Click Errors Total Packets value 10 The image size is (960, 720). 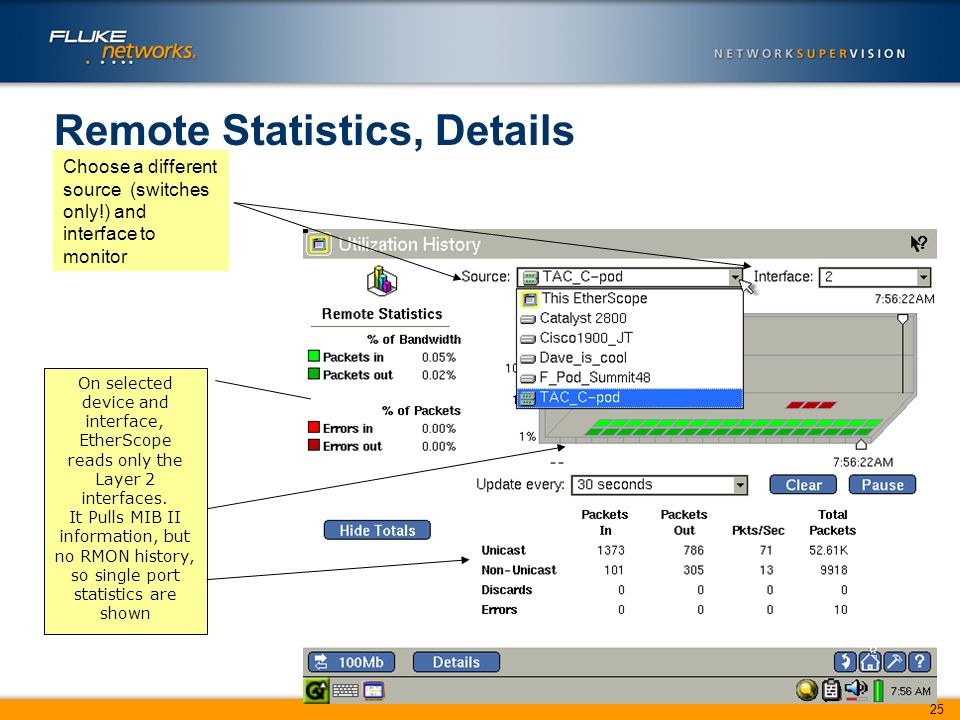pyautogui.click(x=840, y=610)
